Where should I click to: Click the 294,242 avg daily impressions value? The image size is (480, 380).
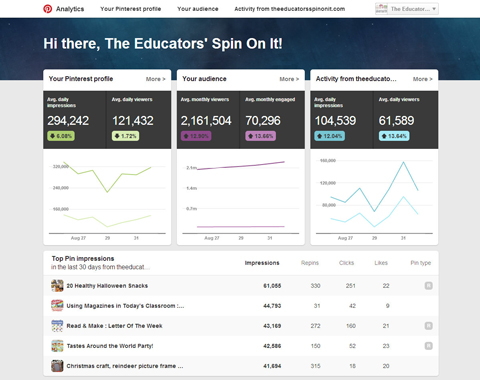pos(68,121)
